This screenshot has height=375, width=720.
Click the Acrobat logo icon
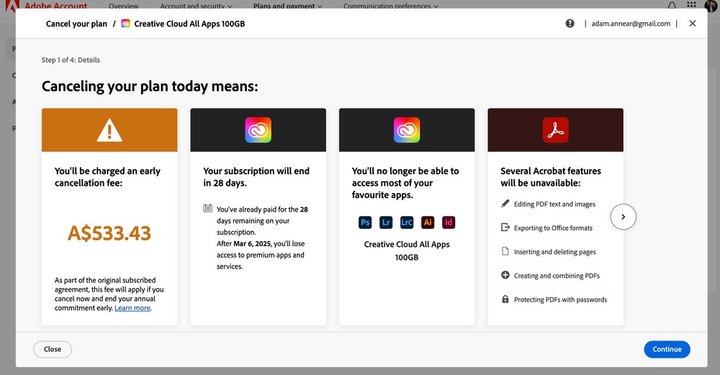tap(556, 130)
